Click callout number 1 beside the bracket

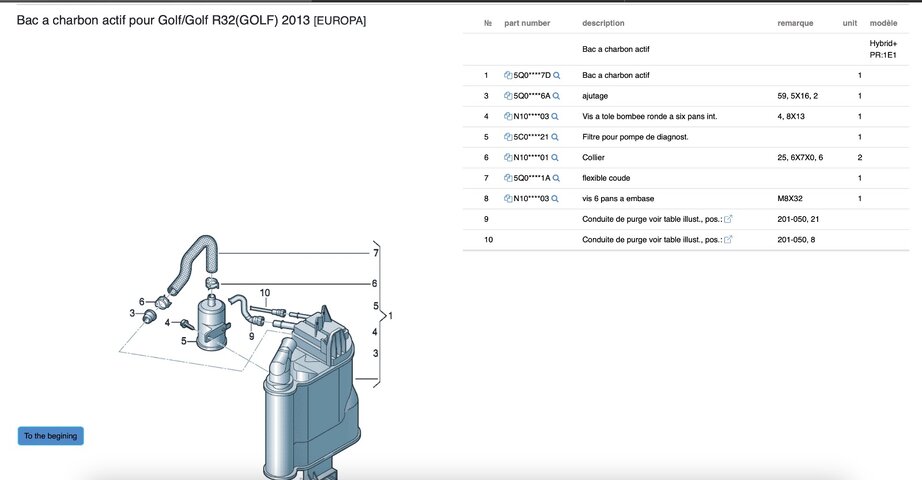pos(390,316)
